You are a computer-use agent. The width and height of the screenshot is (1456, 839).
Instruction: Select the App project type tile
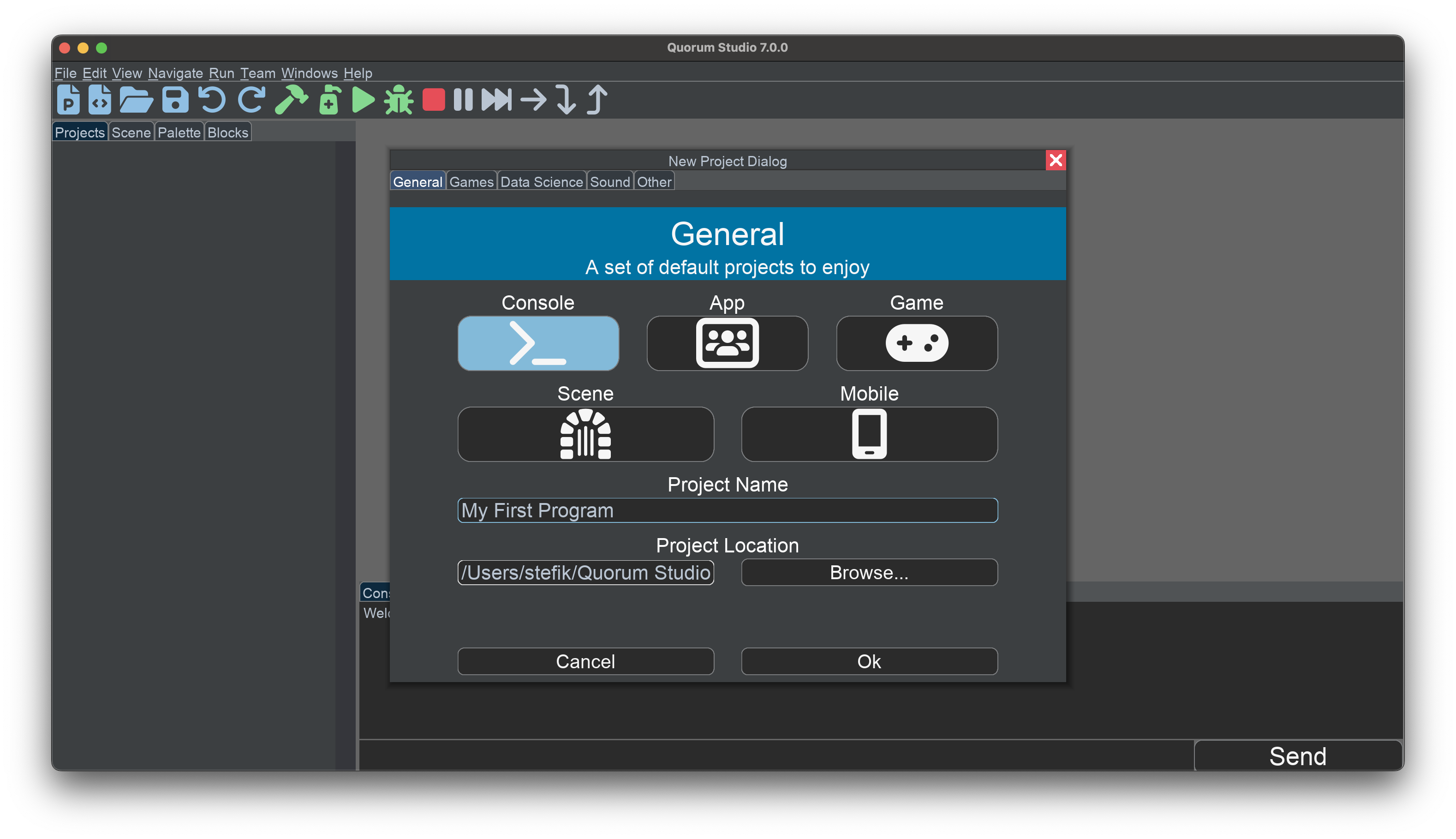[x=728, y=343]
